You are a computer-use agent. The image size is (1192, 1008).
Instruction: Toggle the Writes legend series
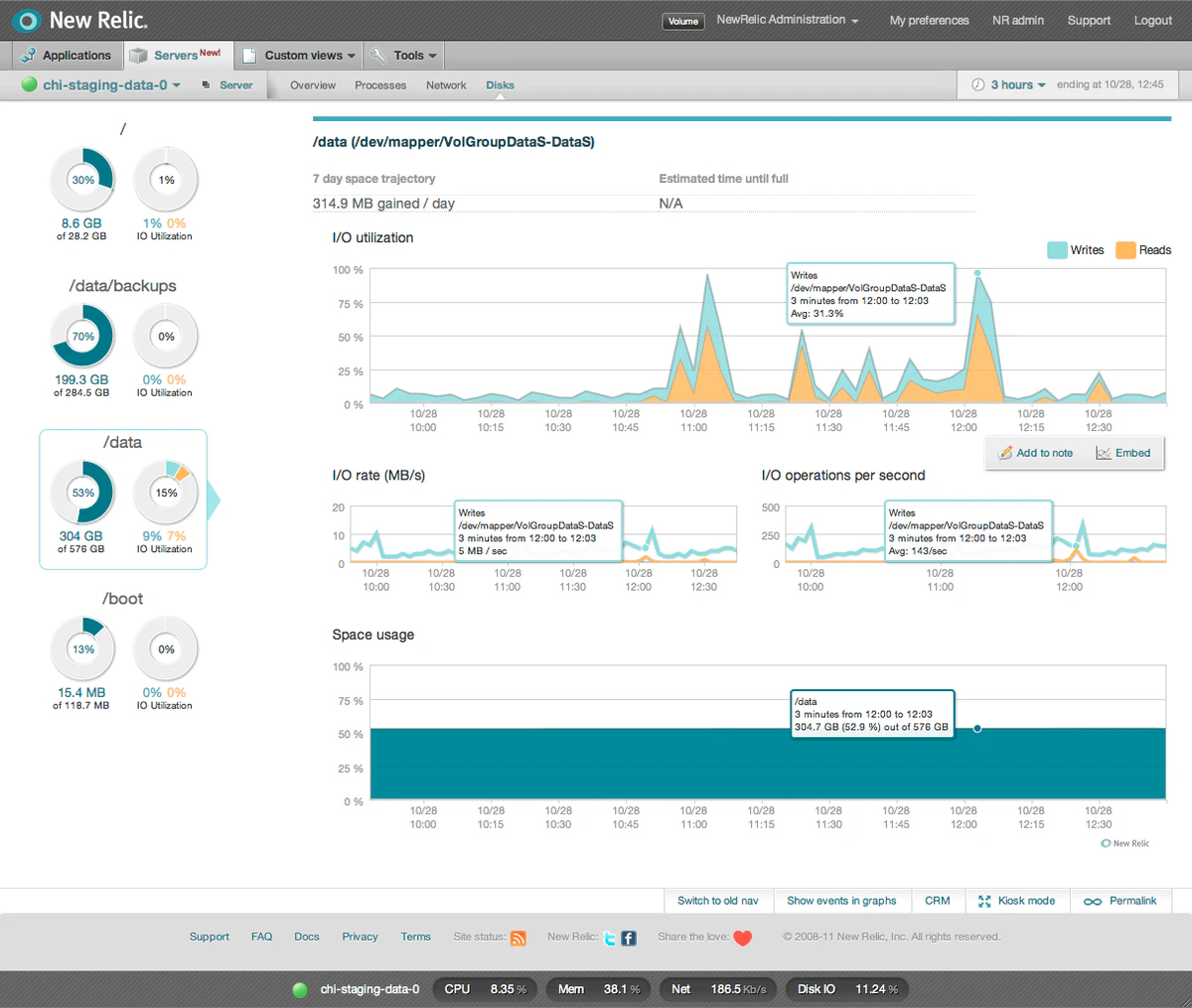tap(1076, 250)
